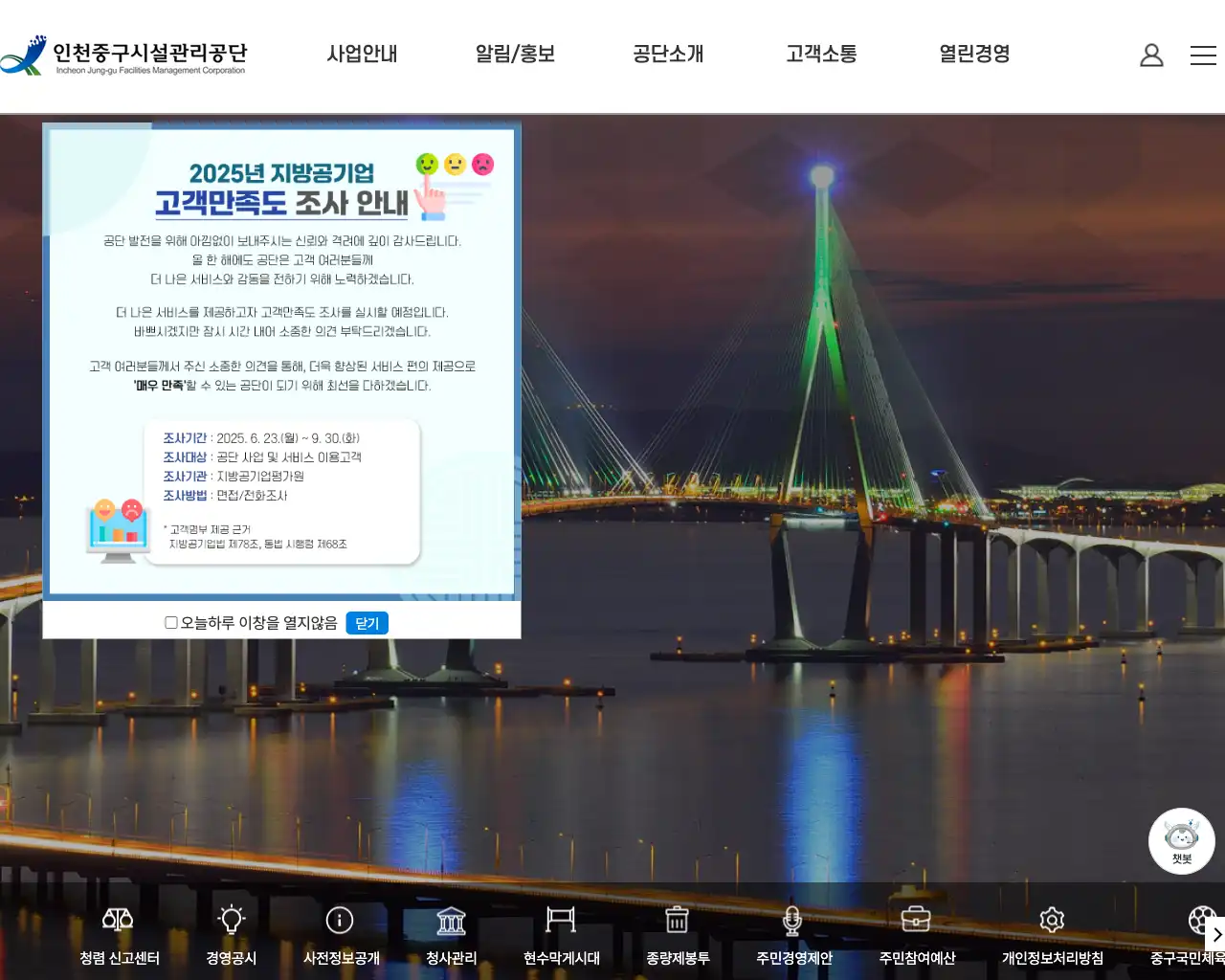This screenshot has width=1225, height=980.
Task: Check 오늘하루 이창을 열지않음 option
Action: (170, 621)
